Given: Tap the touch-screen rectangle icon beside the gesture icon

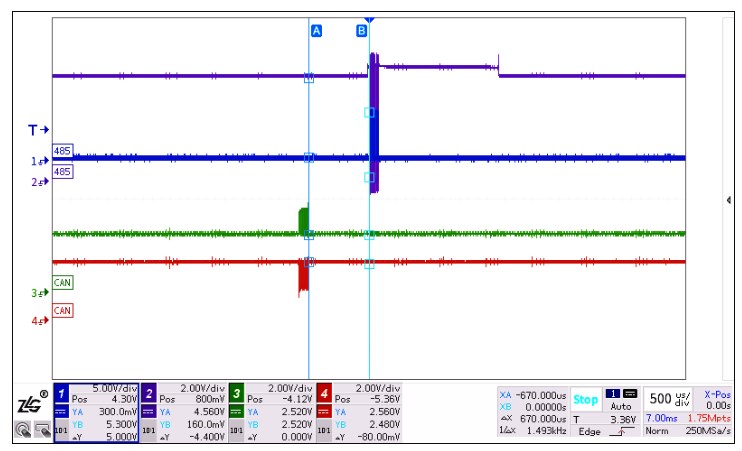Looking at the screenshot, I should tap(43, 430).
